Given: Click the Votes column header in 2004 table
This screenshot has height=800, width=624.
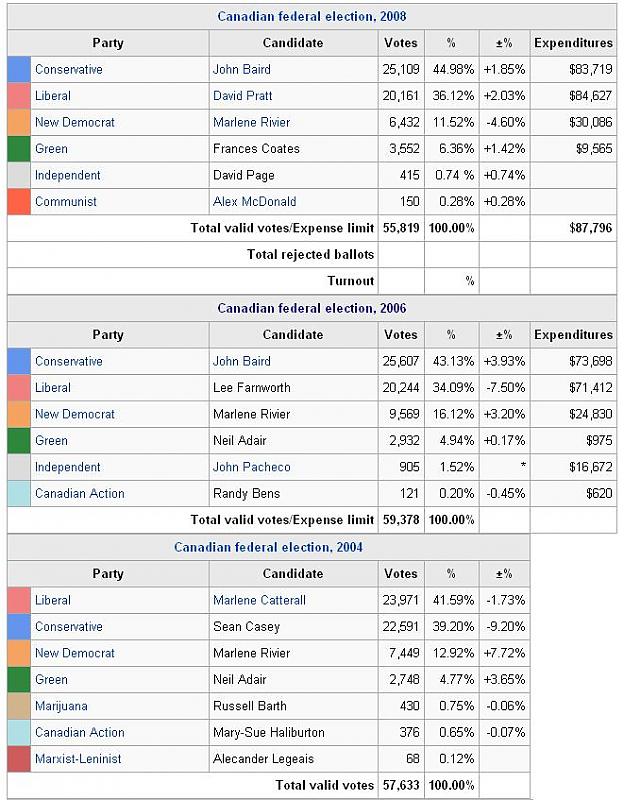Looking at the screenshot, I should (401, 574).
